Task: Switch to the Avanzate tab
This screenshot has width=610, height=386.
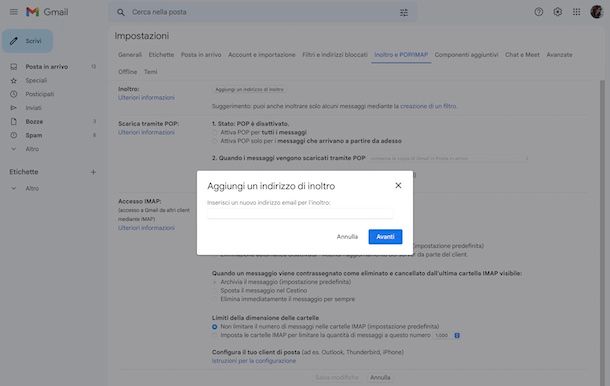Action: [x=559, y=55]
